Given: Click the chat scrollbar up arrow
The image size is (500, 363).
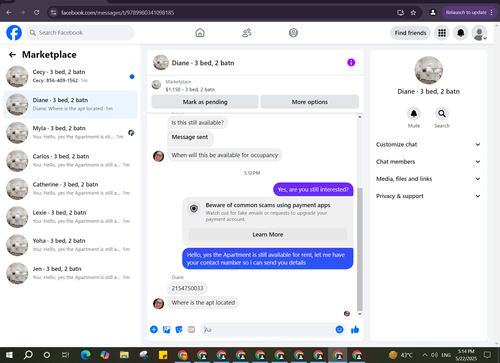Looking at the screenshot, I should click(x=360, y=117).
